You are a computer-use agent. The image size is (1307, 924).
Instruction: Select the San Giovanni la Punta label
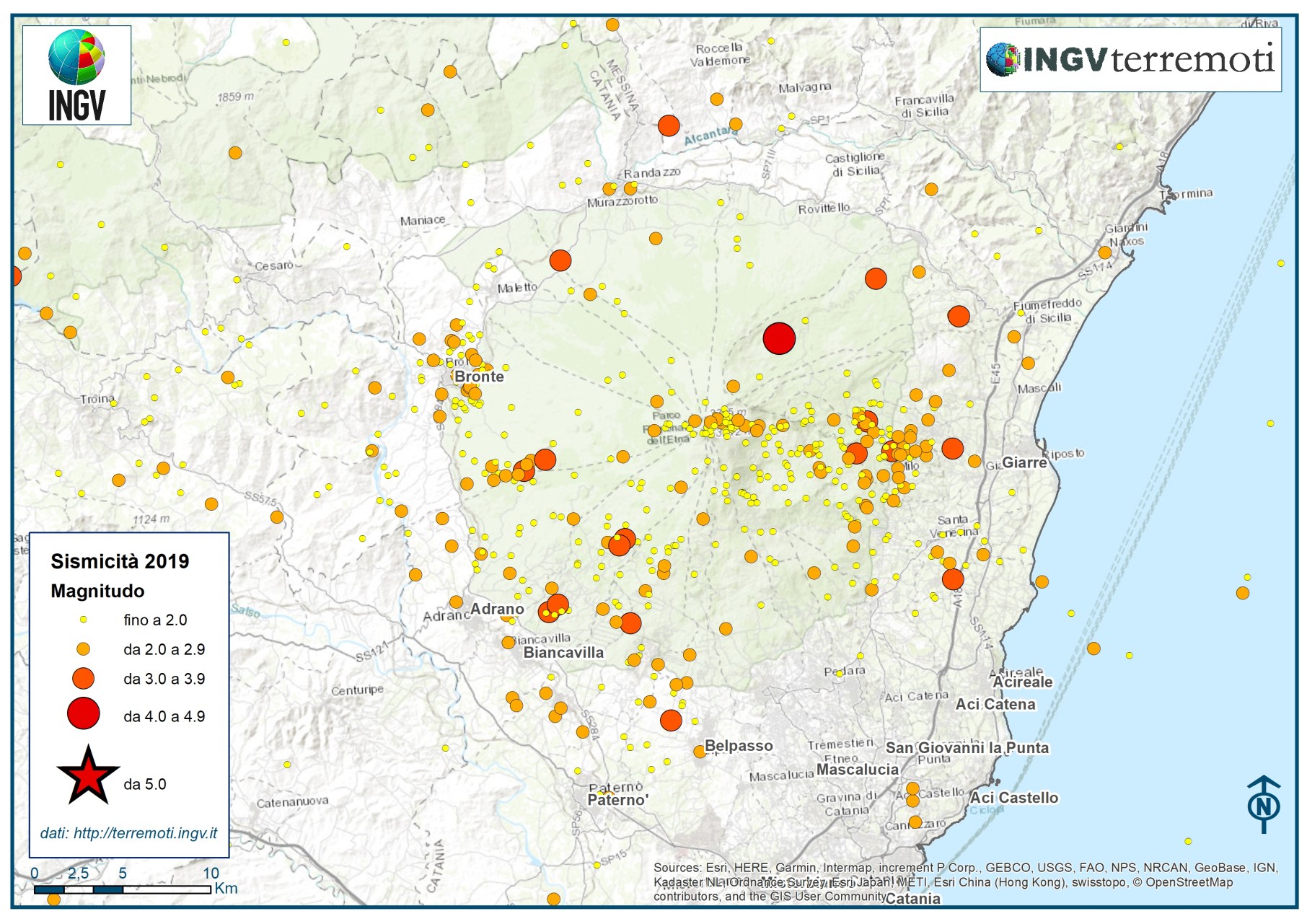967,748
